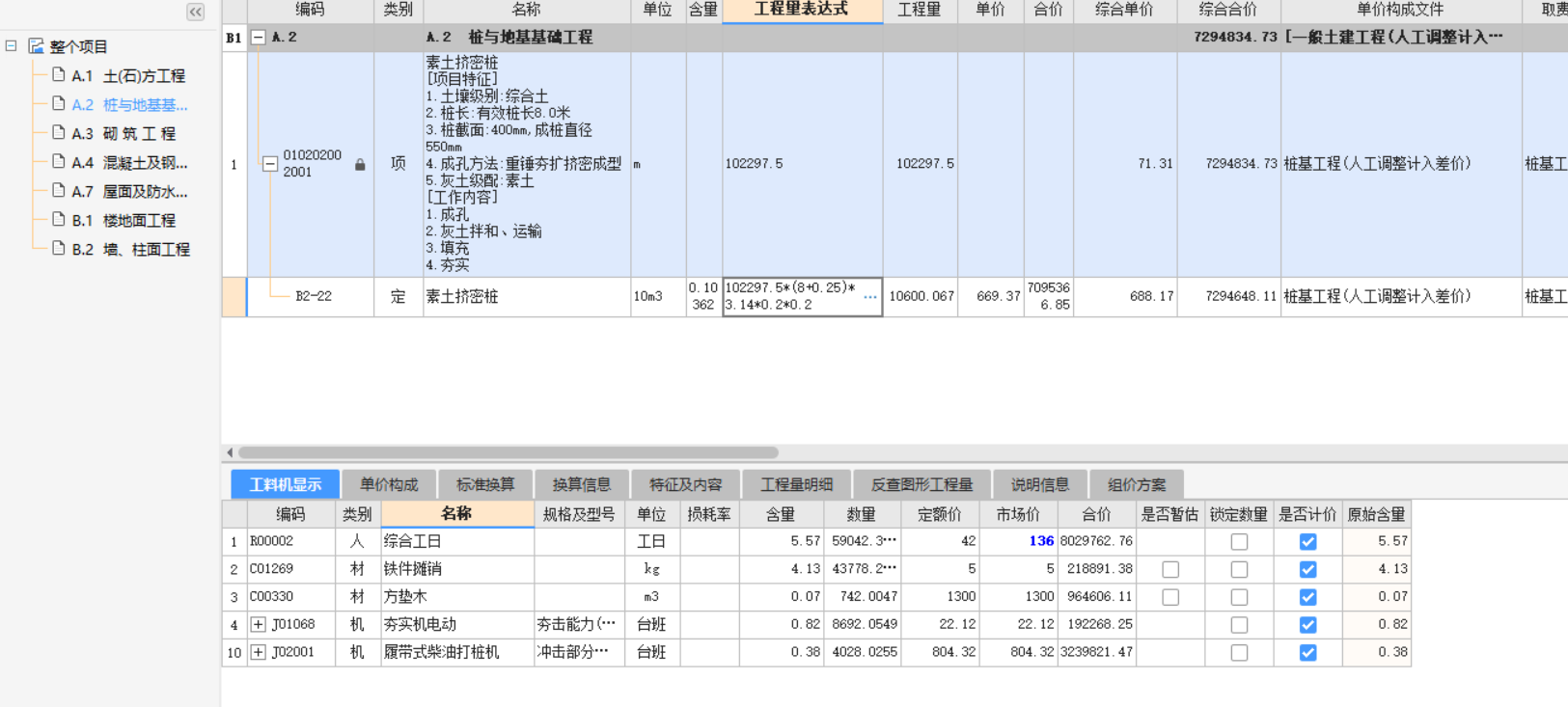The width and height of the screenshot is (1568, 707).
Task: Uncheck 是否计价 for 夯实机电动
Action: (x=1307, y=625)
